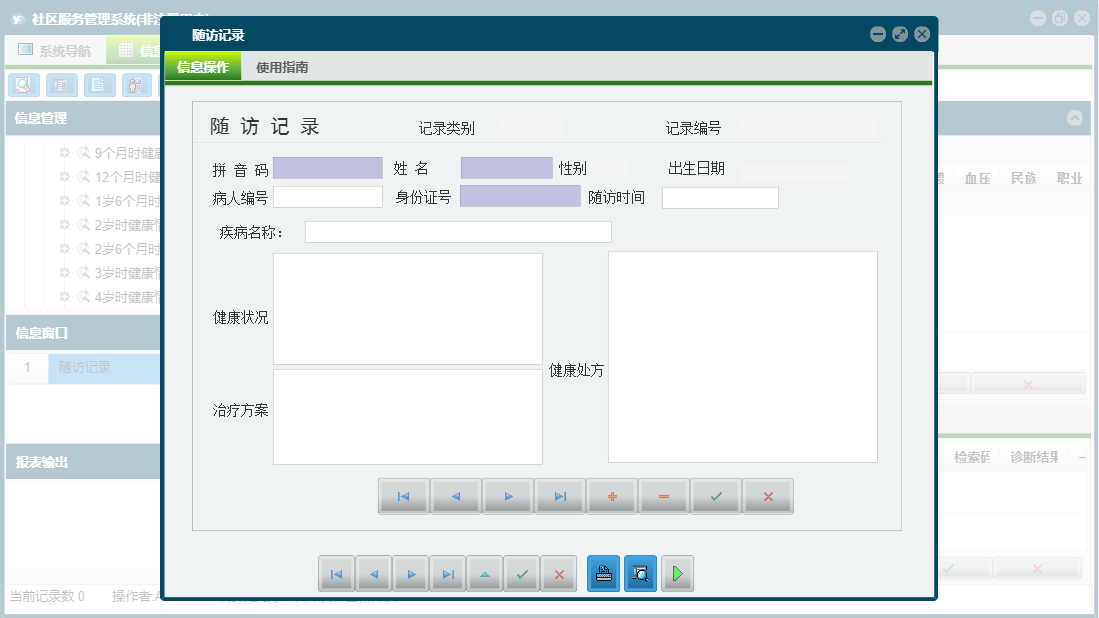The image size is (1099, 618).
Task: Add a new record with plus button
Action: pyautogui.click(x=612, y=496)
